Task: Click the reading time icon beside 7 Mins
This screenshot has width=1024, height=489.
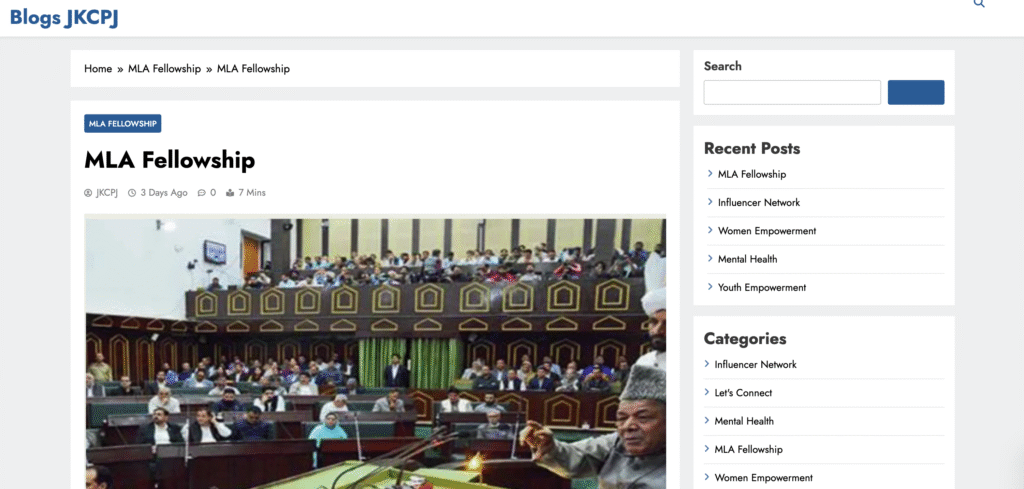Action: (230, 193)
